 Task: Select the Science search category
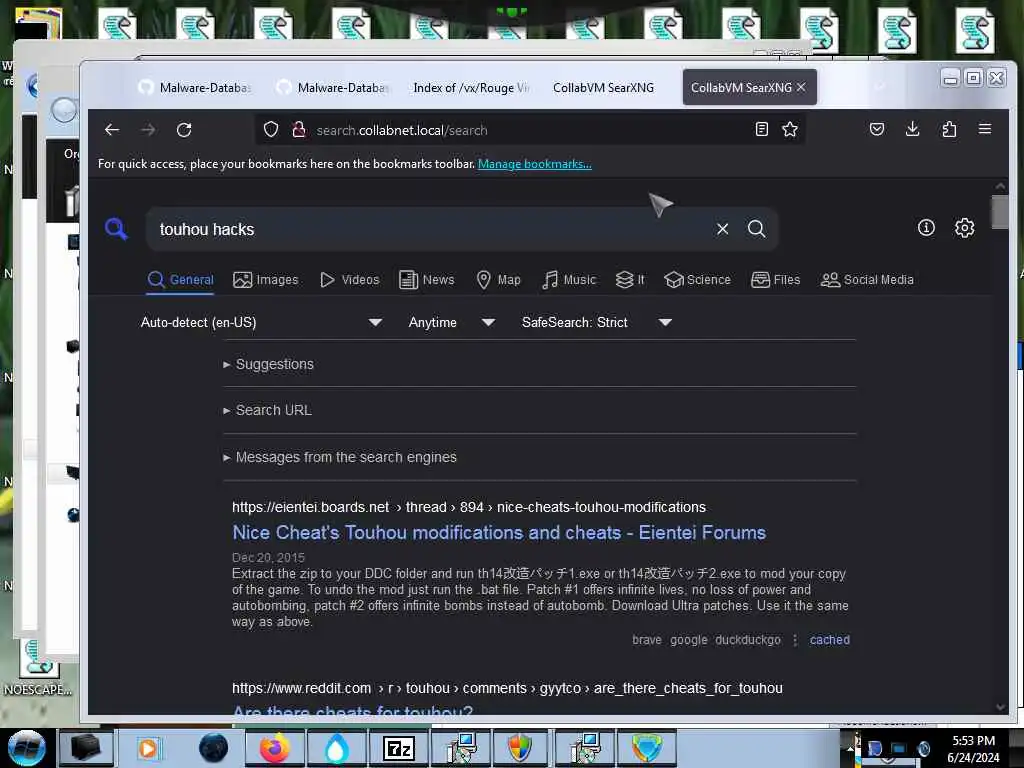697,280
